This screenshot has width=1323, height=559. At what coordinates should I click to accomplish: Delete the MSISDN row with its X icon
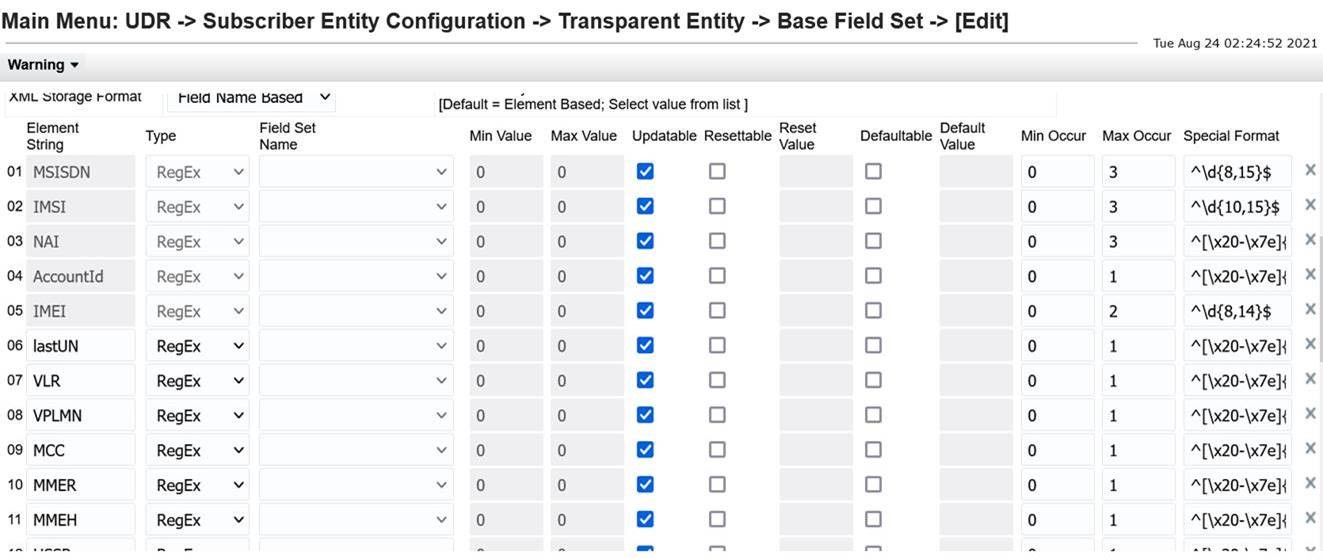point(1310,171)
